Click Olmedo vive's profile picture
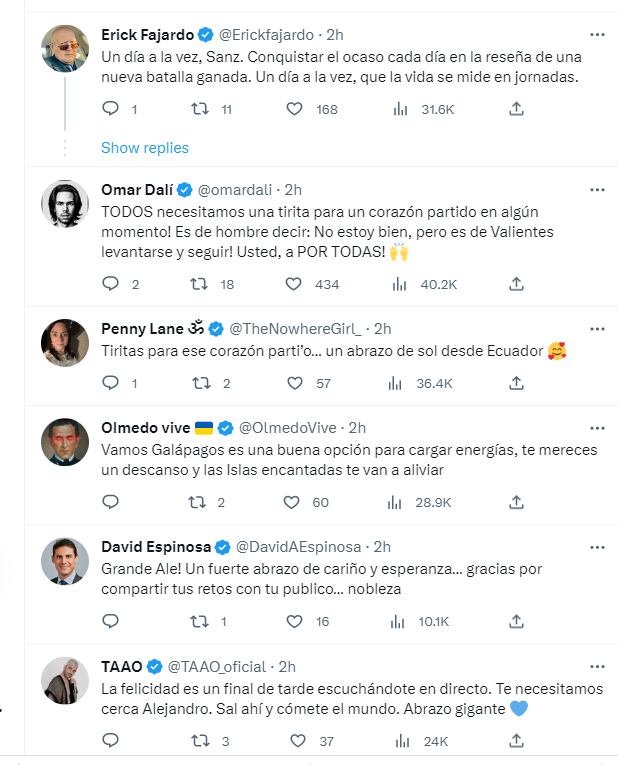Screen dimensions: 618x765 click(65, 442)
